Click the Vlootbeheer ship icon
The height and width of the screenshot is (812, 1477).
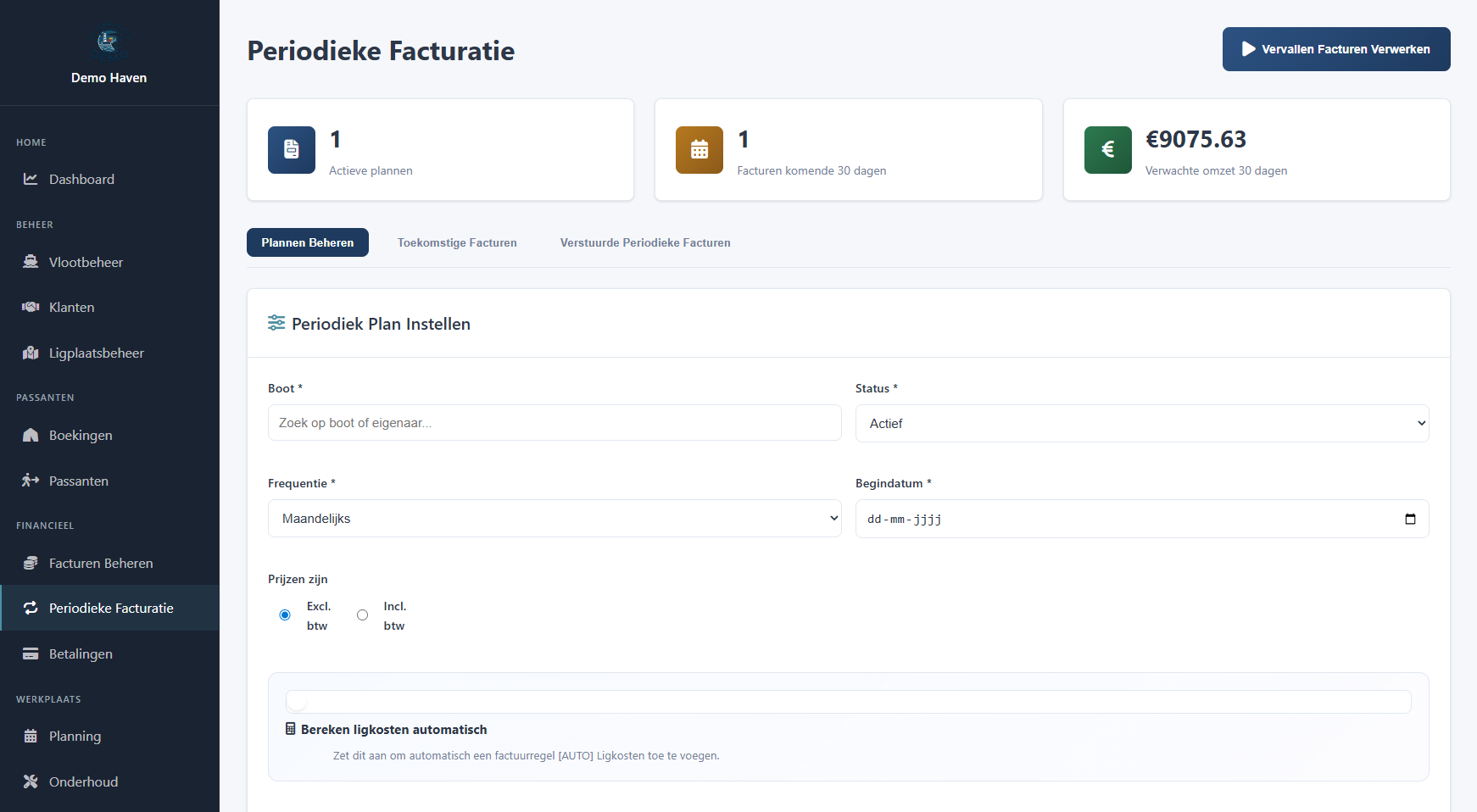point(31,262)
